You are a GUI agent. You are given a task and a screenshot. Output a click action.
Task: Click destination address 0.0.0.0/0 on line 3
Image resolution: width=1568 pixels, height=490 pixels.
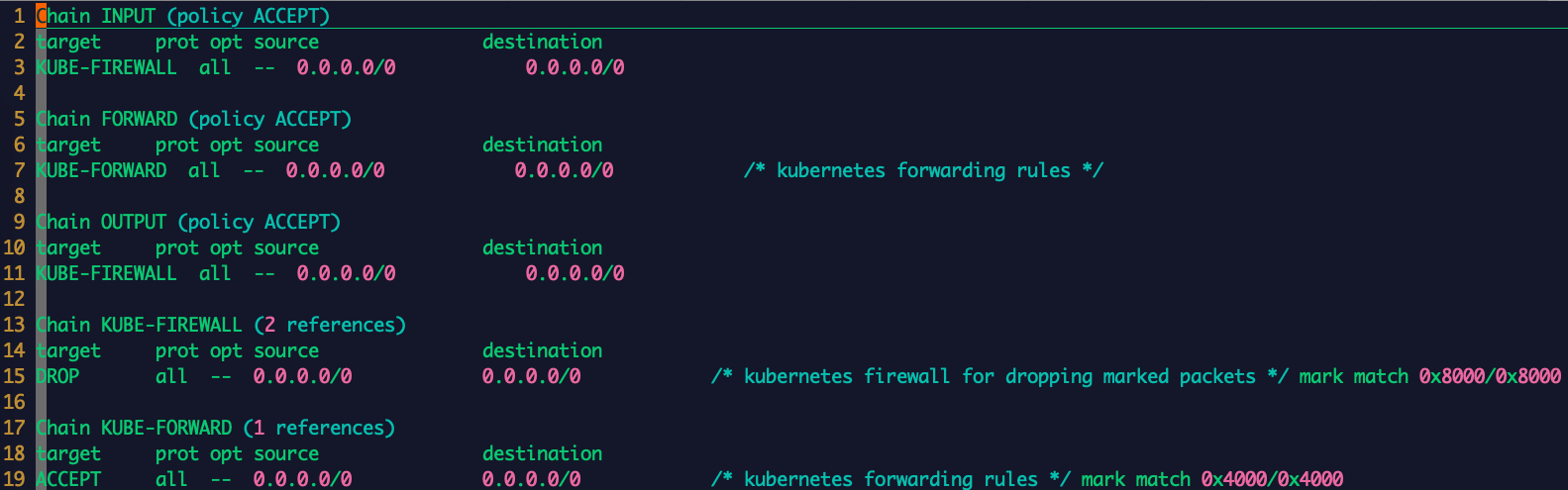575,67
